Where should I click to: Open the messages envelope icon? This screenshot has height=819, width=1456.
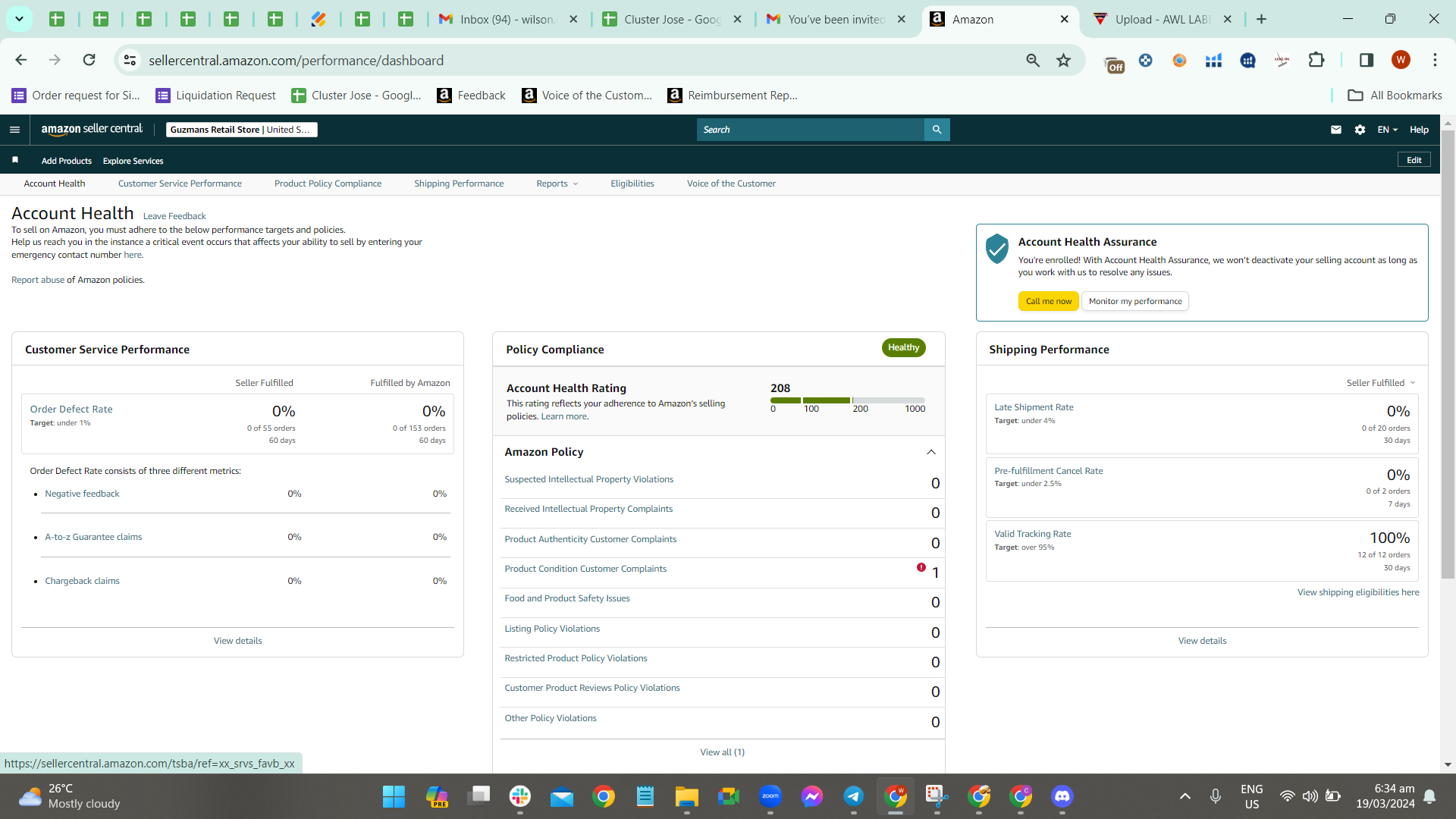(1335, 130)
